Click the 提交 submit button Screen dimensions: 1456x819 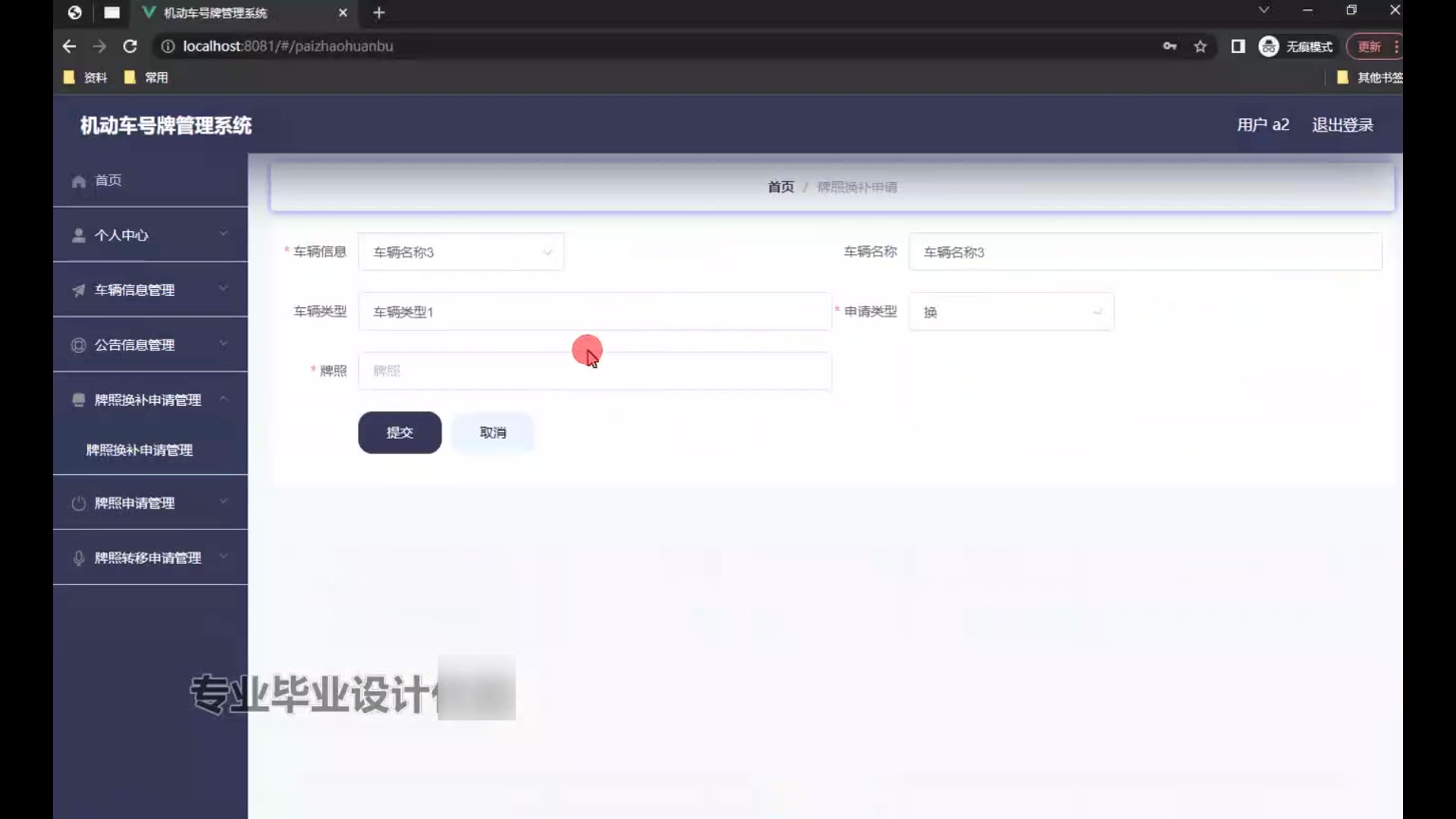coord(400,432)
